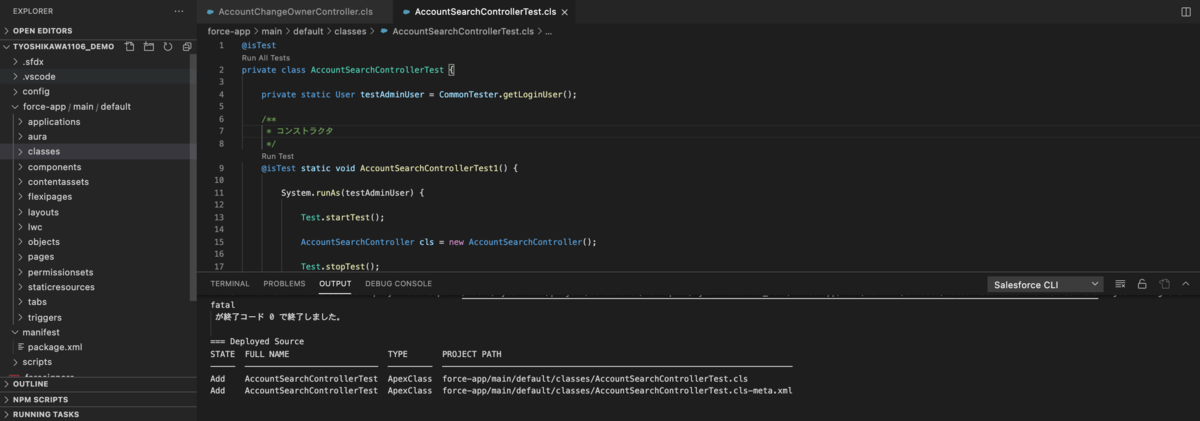Open package.xml in the file tree
This screenshot has height=421, width=1200.
(x=55, y=347)
